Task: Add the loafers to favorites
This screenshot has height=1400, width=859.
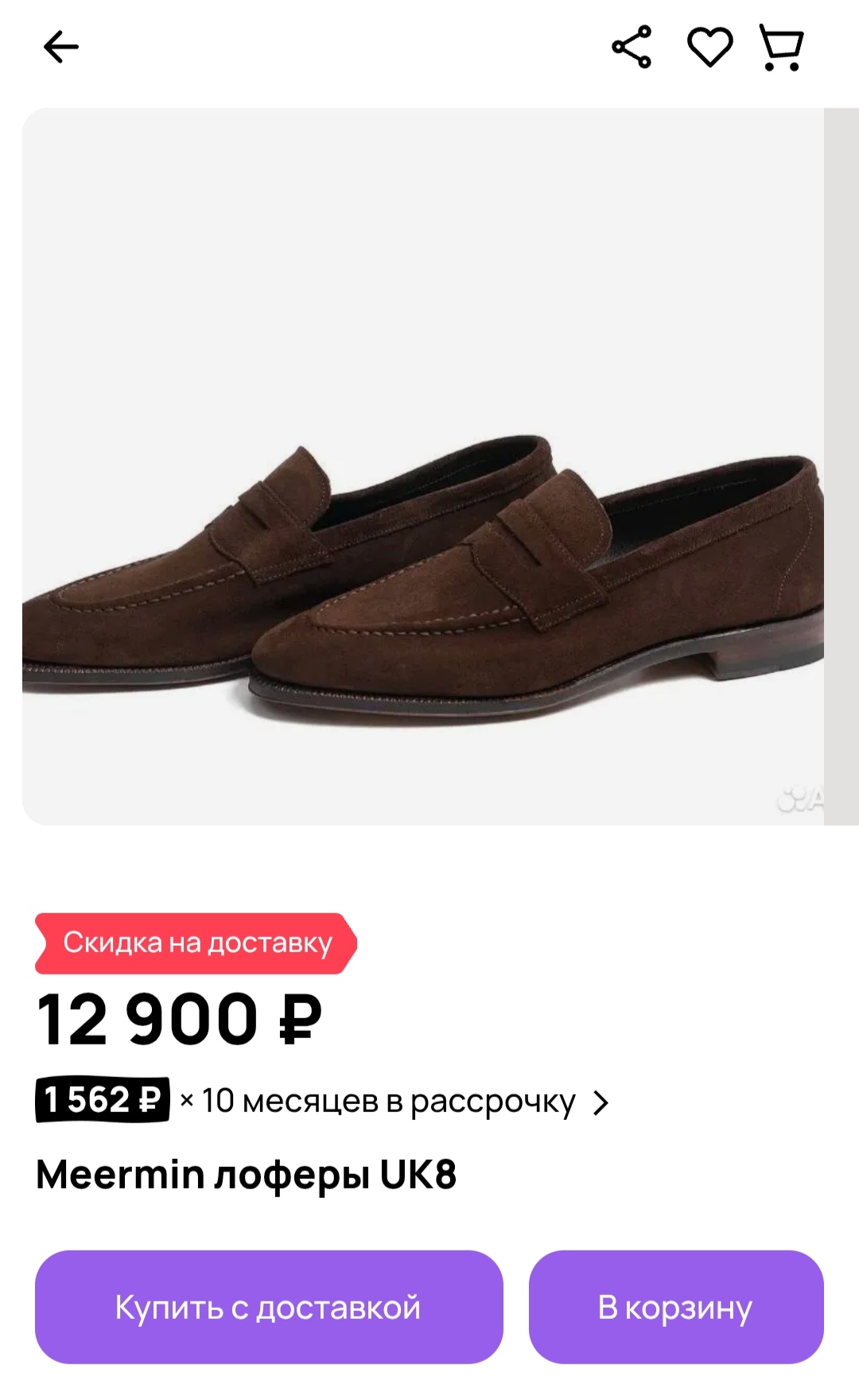Action: tap(709, 47)
